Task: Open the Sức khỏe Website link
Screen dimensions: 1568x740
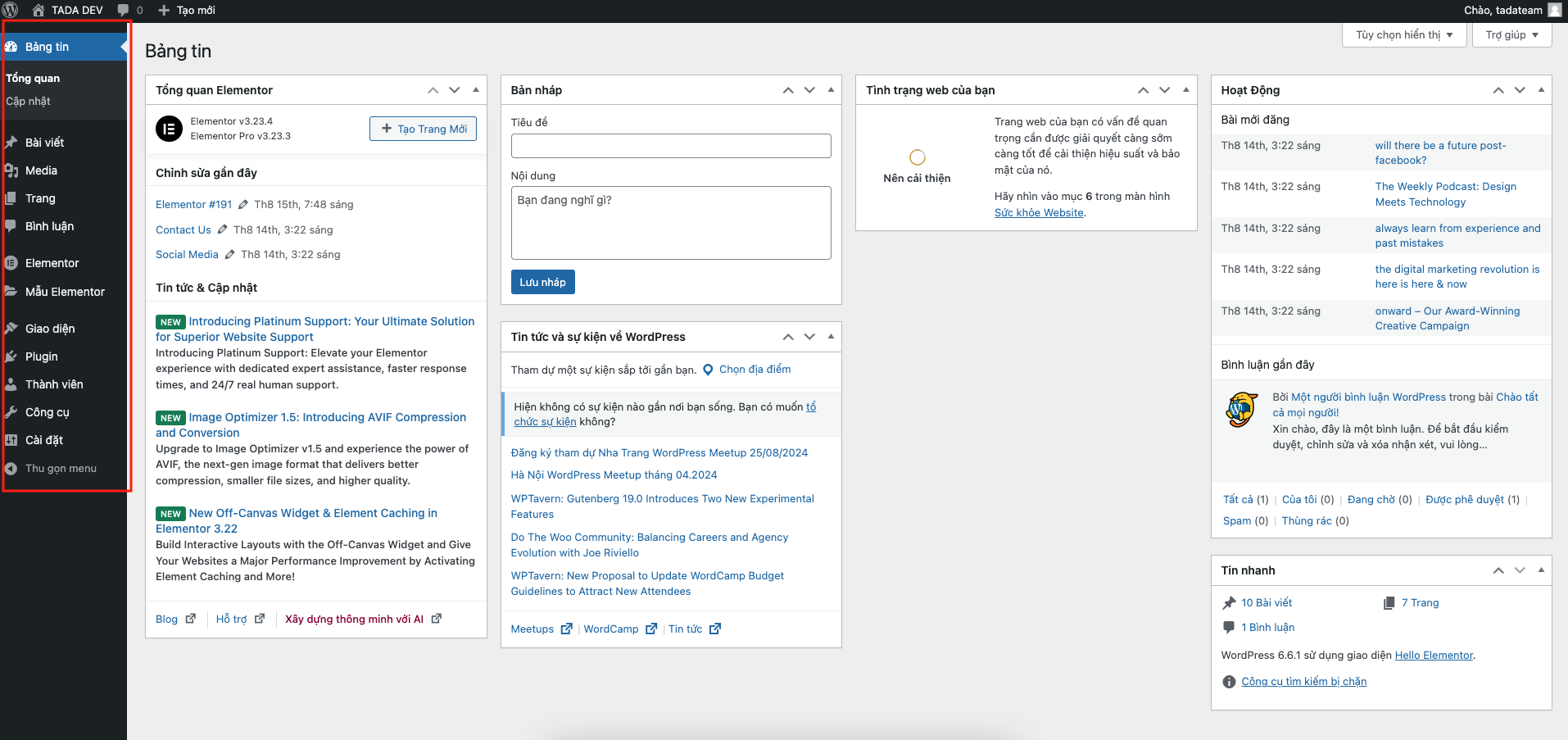Action: [x=1039, y=213]
